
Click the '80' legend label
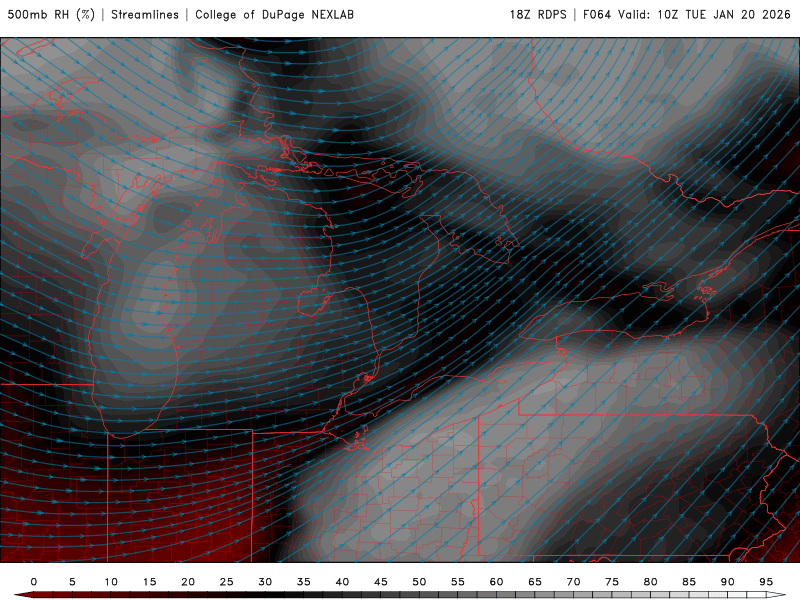click(651, 582)
